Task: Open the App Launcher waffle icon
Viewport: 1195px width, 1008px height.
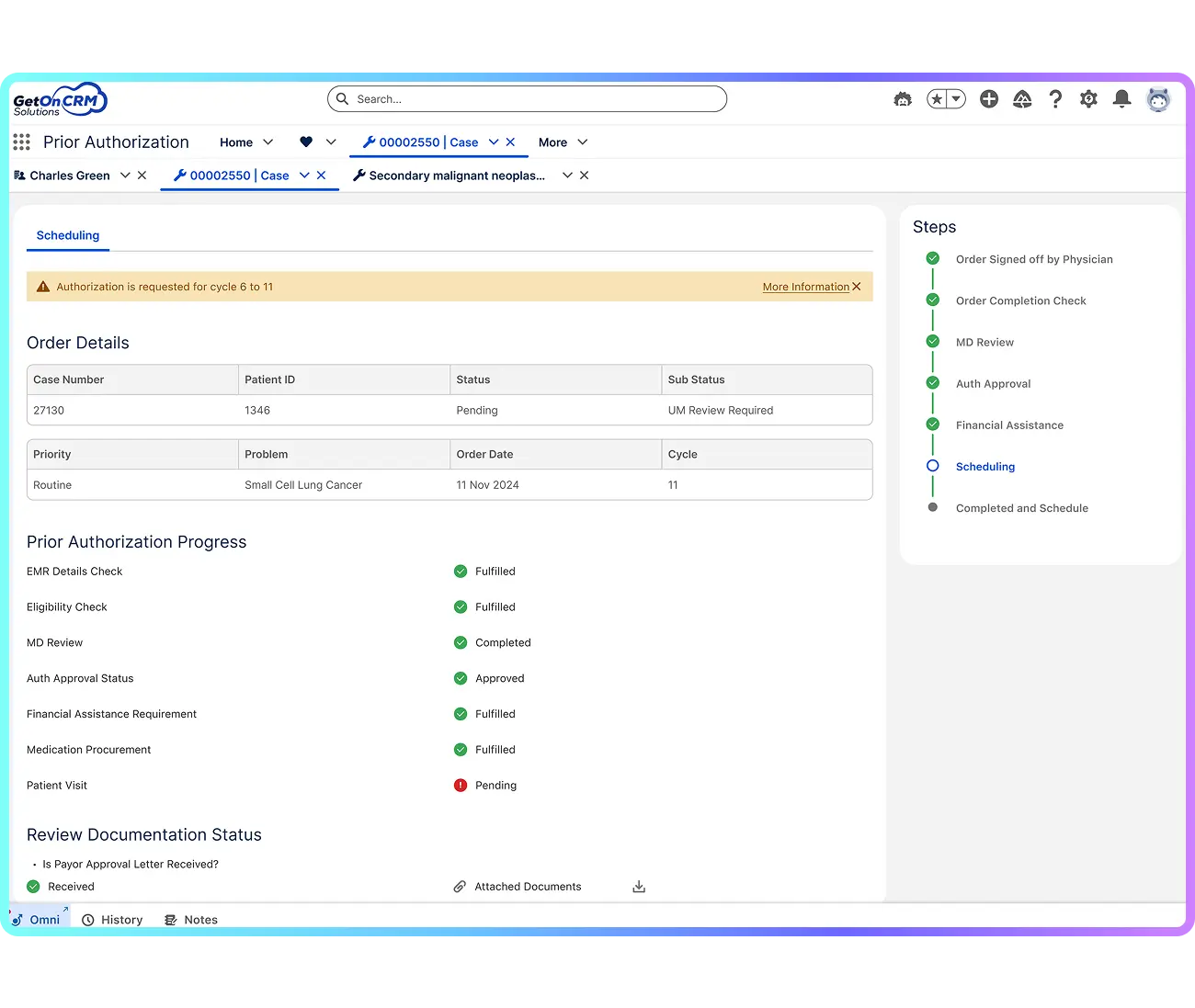Action: click(x=20, y=142)
